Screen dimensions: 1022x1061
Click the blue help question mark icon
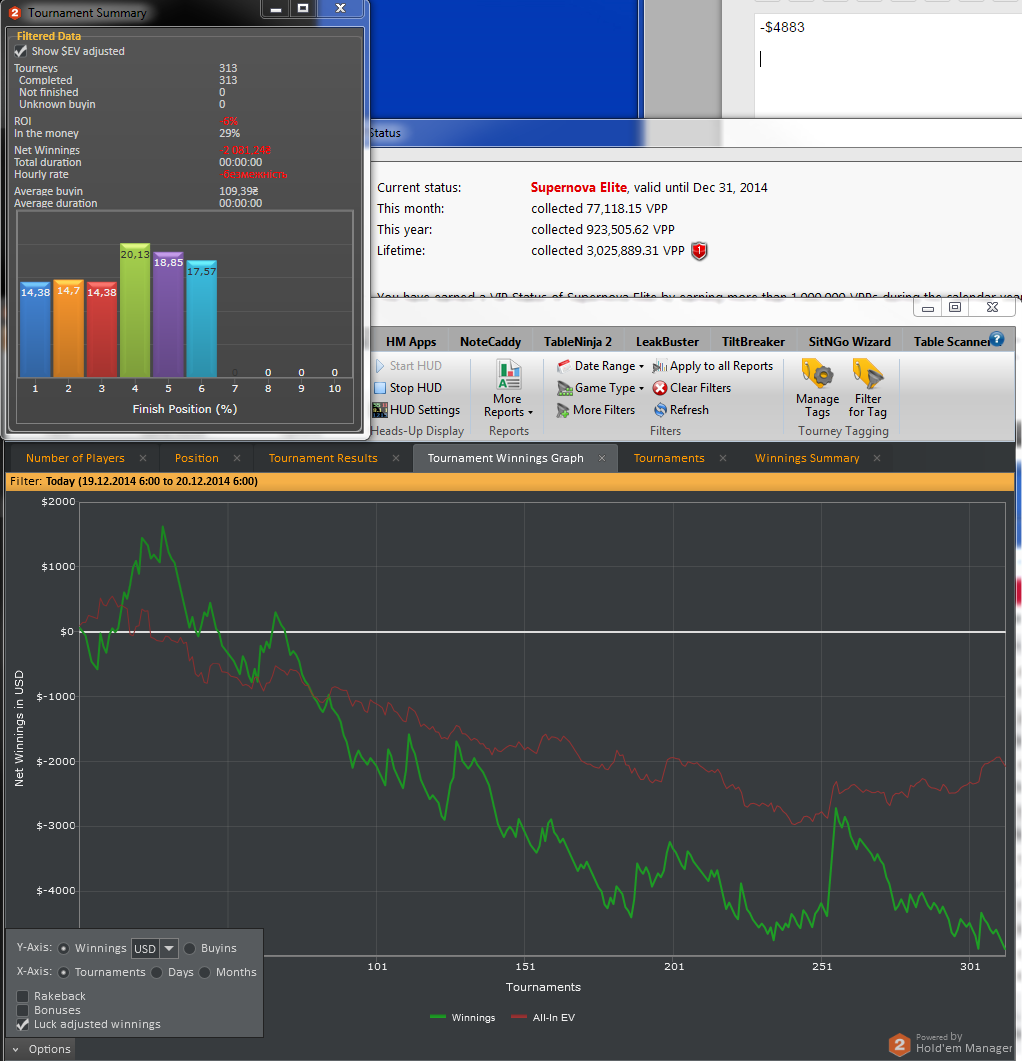pyautogui.click(x=996, y=339)
